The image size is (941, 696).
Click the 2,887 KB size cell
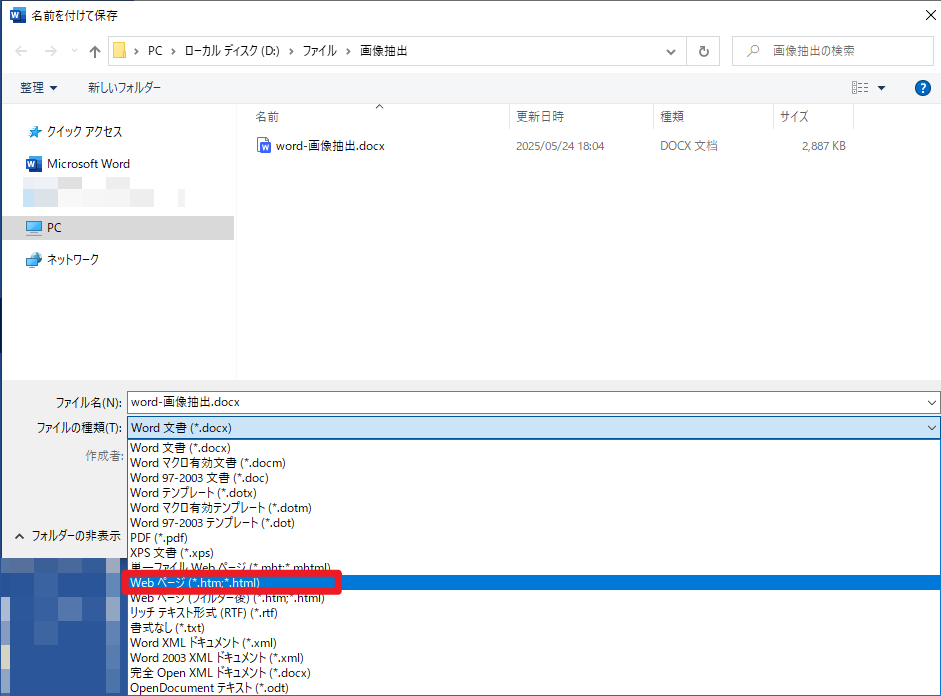[823, 146]
